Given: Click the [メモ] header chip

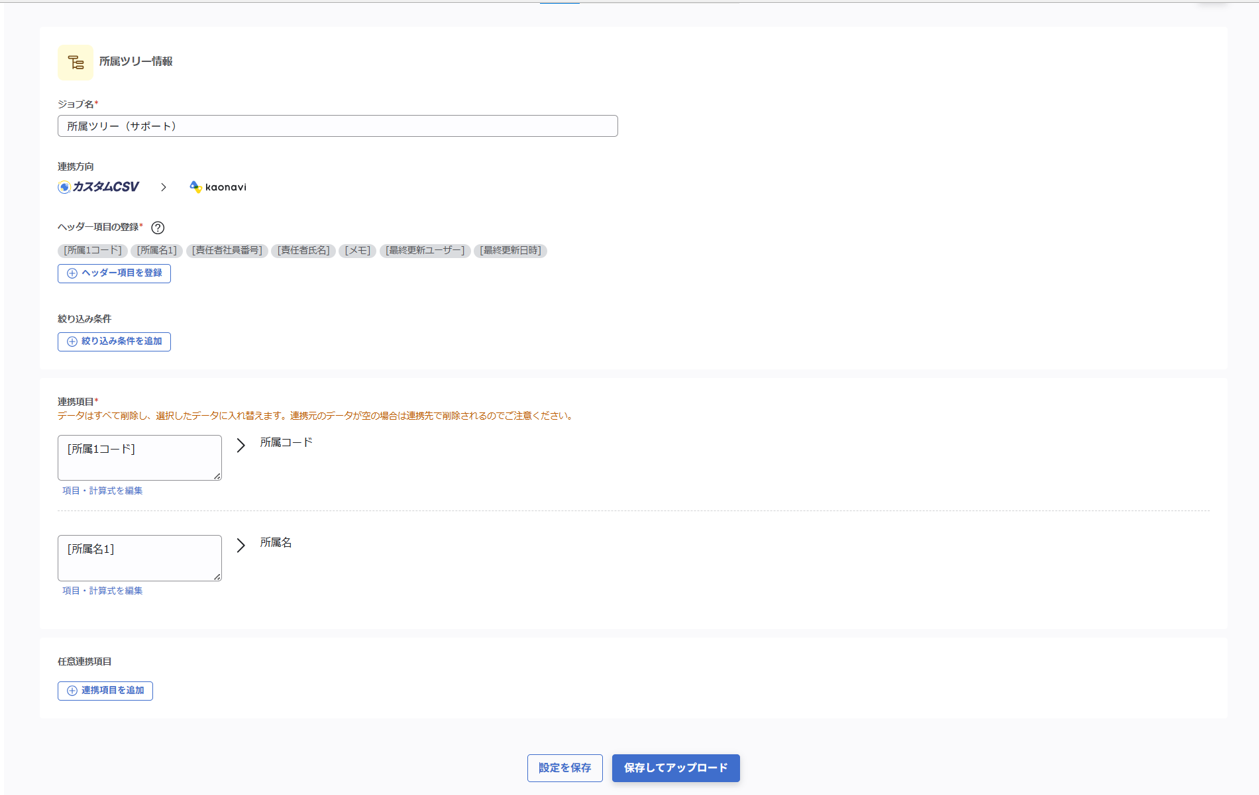Looking at the screenshot, I should coord(357,250).
